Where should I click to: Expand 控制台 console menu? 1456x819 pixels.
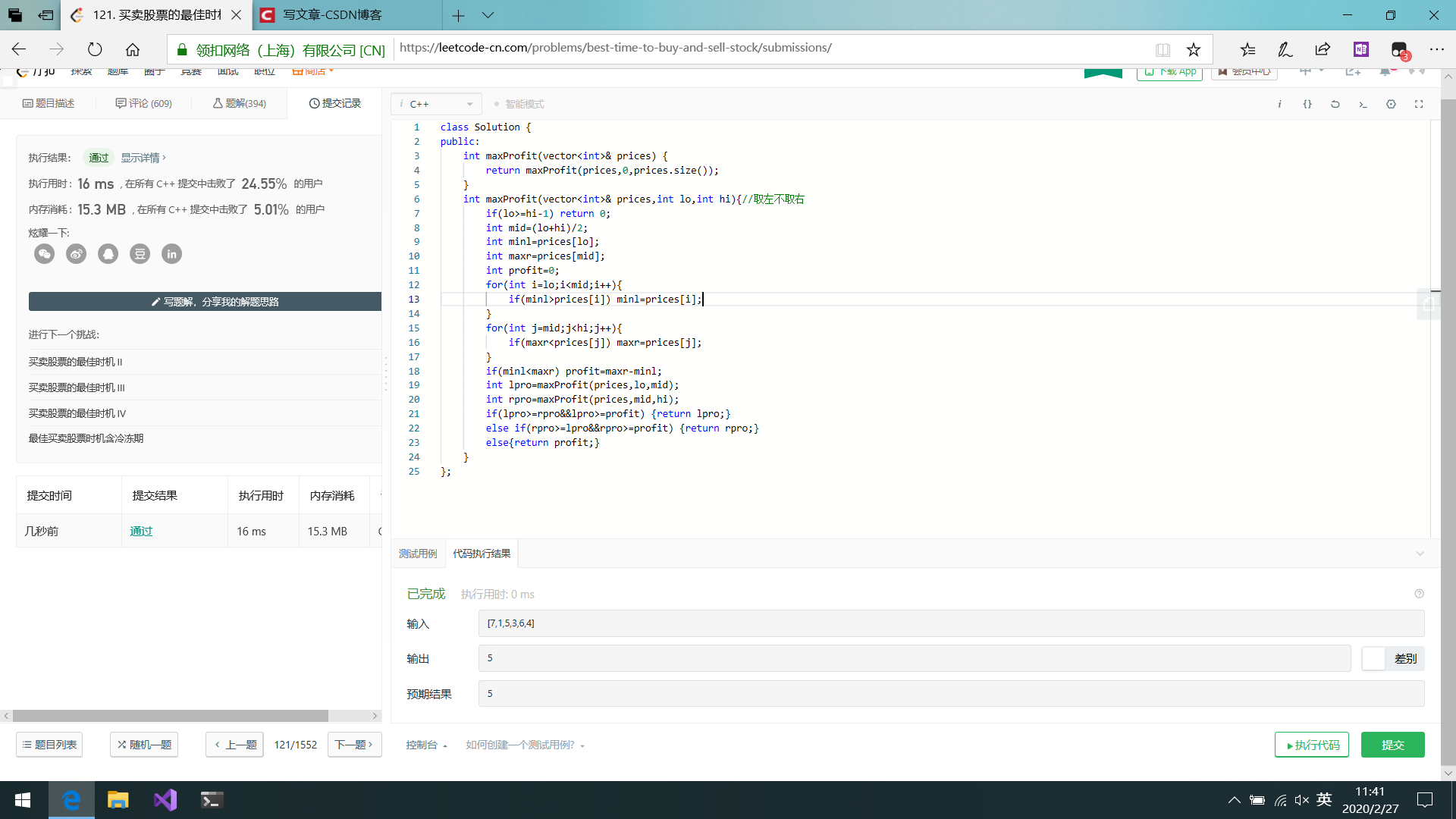426,745
